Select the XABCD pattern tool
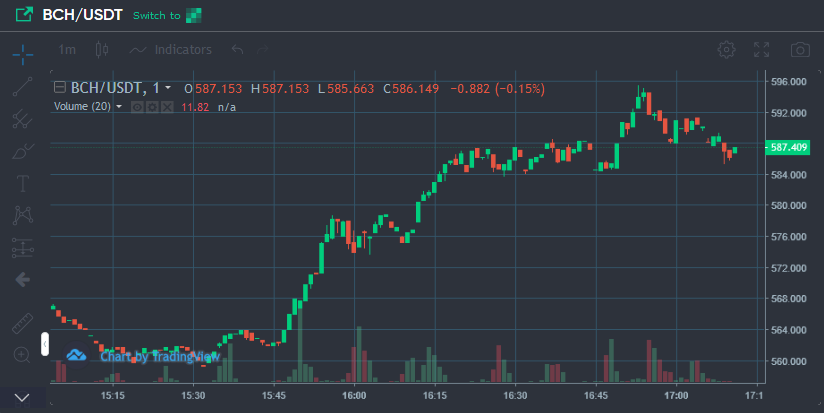Viewport: 824px width, 413px height. tap(23, 215)
